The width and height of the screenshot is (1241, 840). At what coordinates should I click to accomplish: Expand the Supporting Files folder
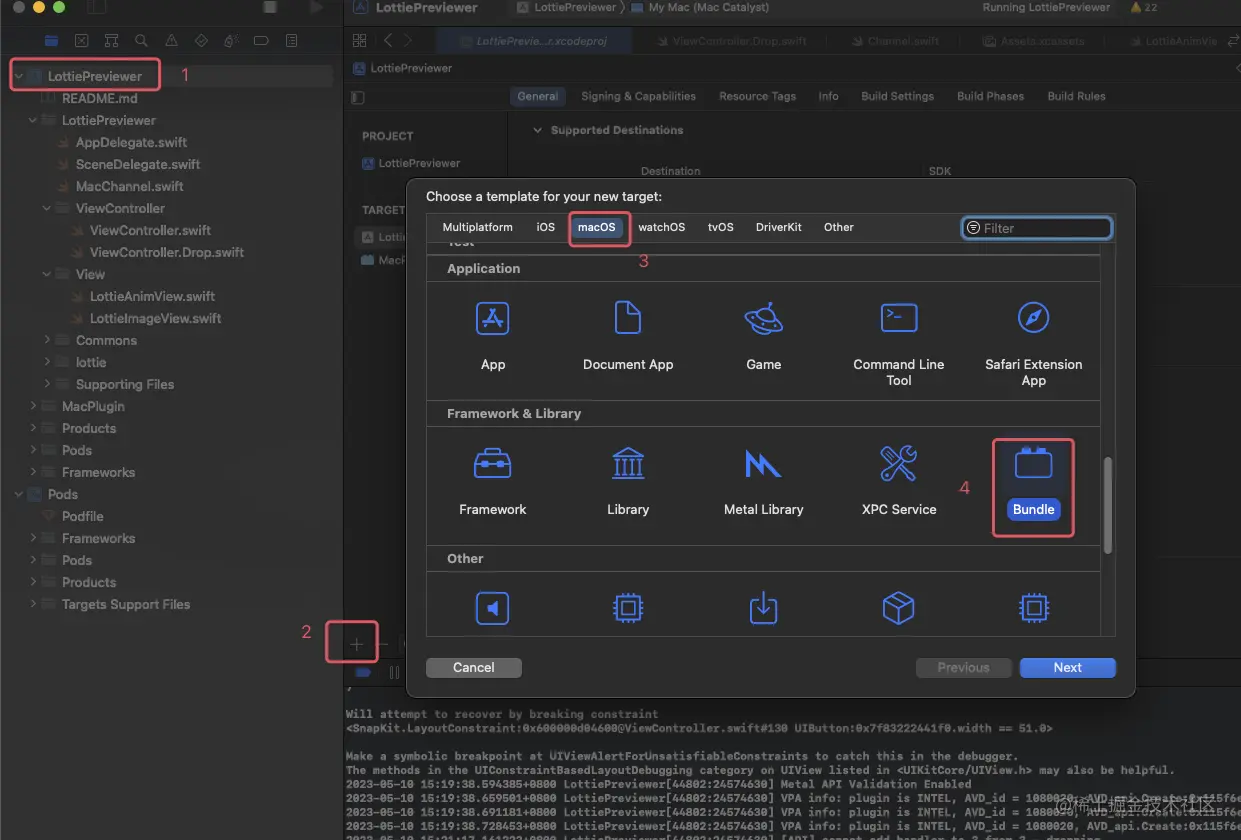[x=47, y=384]
